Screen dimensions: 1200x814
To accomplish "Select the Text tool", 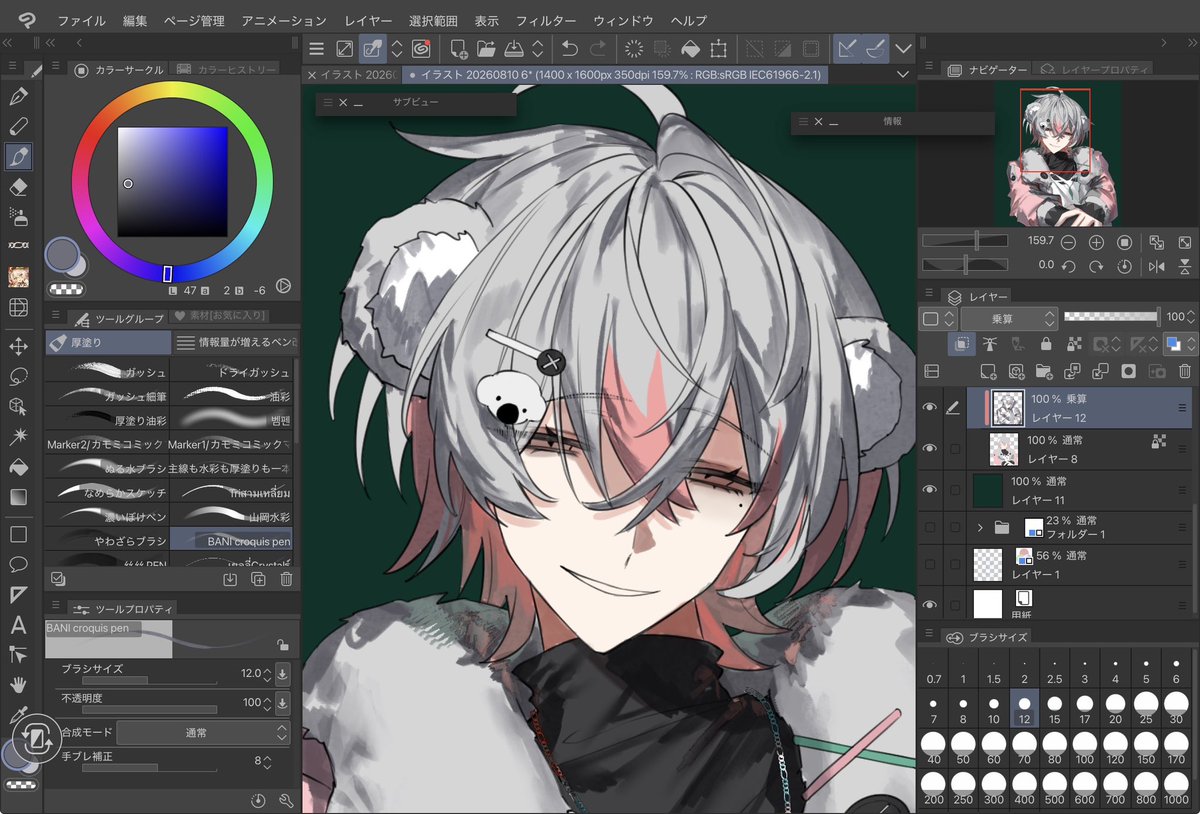I will click(x=18, y=625).
